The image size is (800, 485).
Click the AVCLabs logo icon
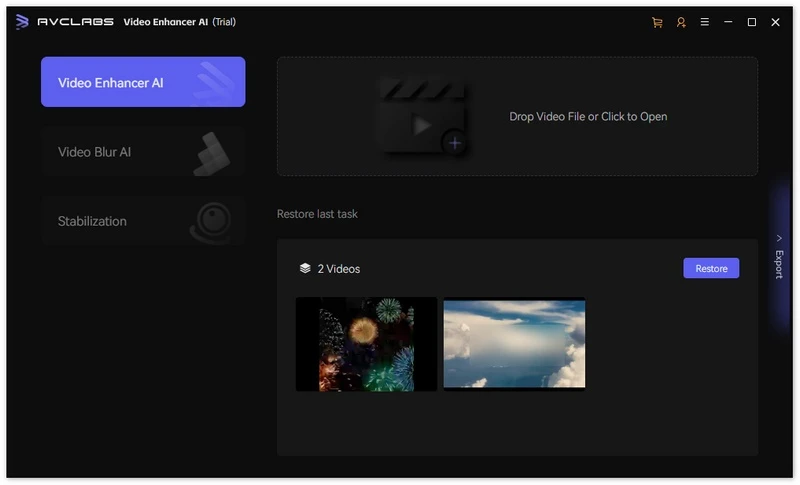coord(22,22)
